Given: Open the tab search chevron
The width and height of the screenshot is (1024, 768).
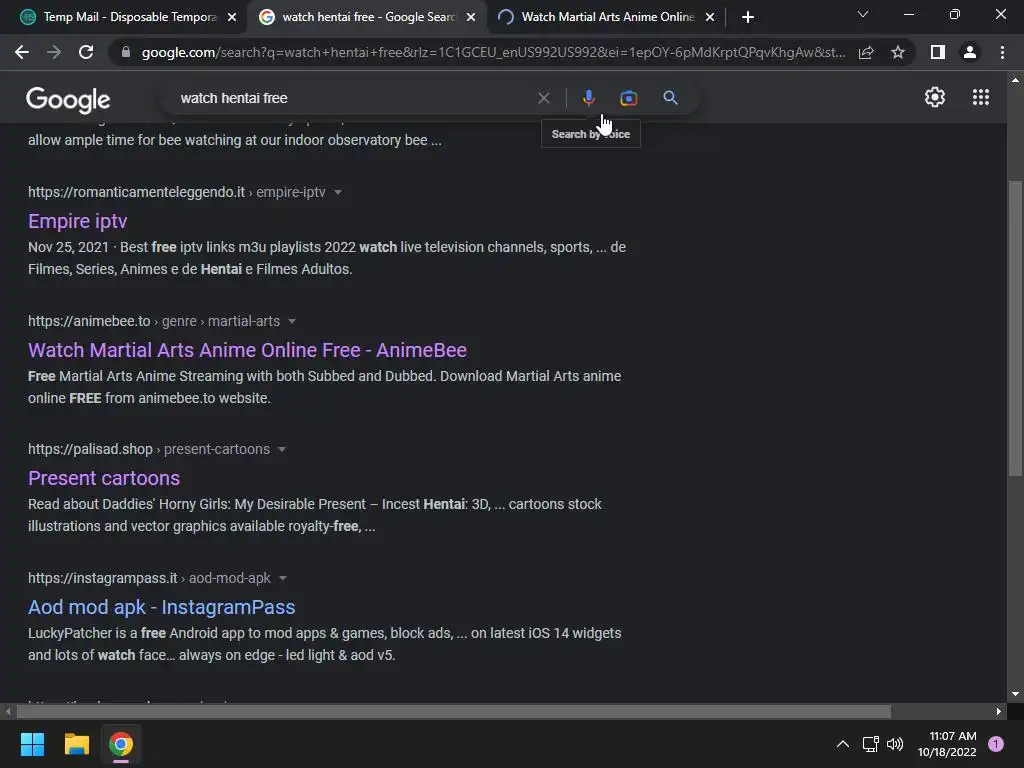Looking at the screenshot, I should [863, 14].
